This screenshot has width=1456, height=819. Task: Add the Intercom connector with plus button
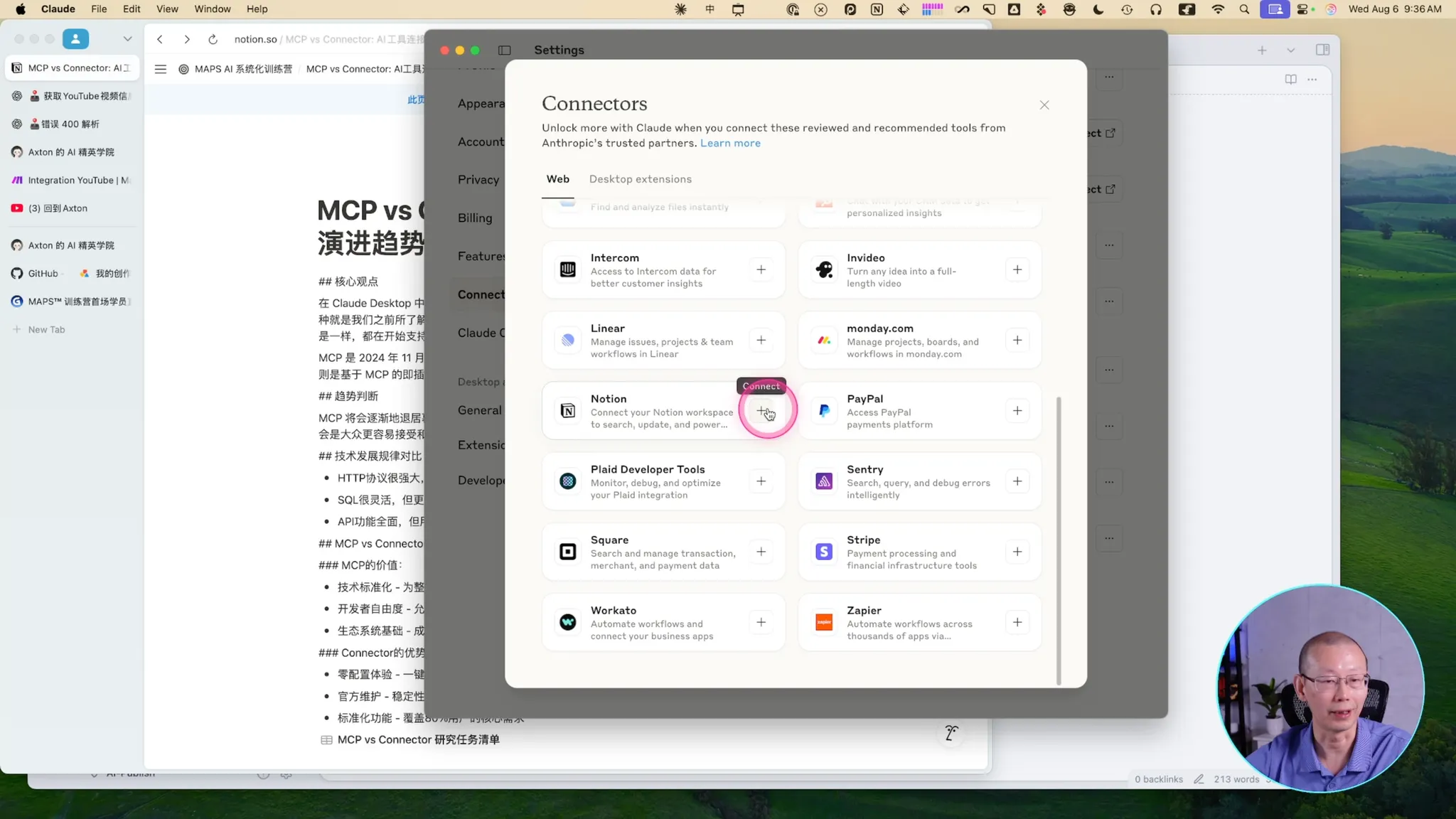pos(761,269)
